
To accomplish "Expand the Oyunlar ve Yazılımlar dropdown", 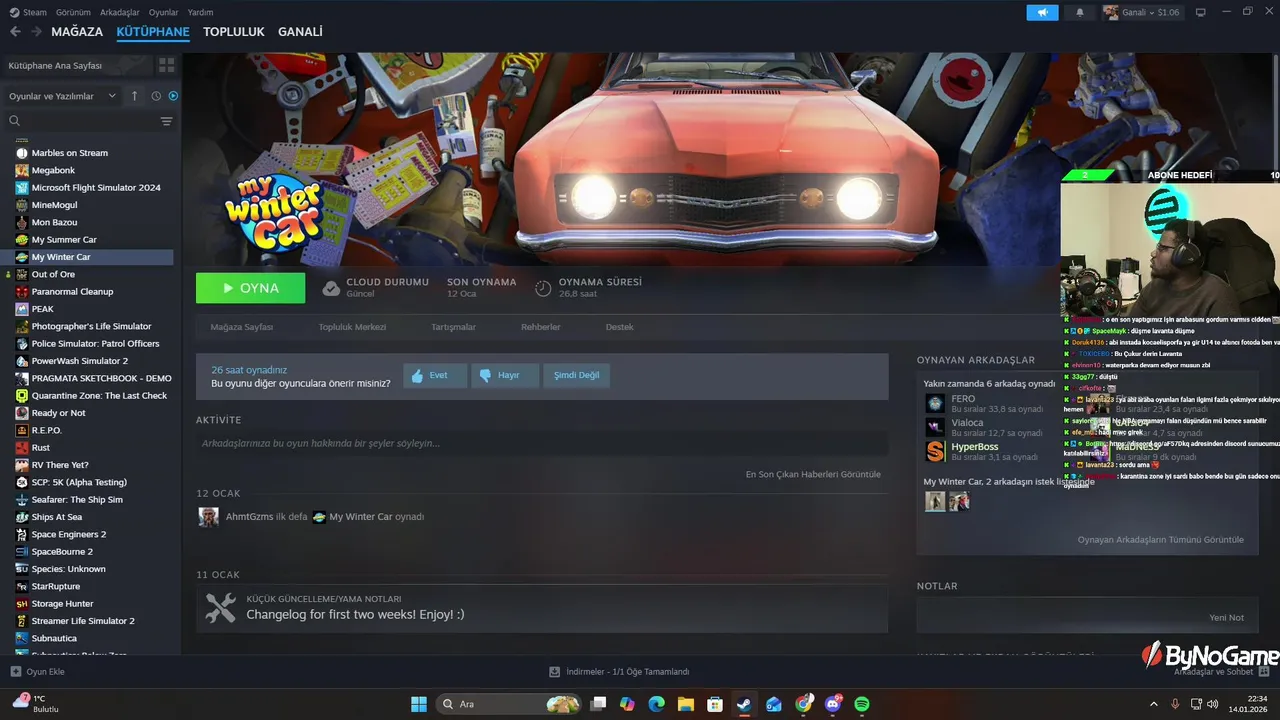I will point(65,96).
